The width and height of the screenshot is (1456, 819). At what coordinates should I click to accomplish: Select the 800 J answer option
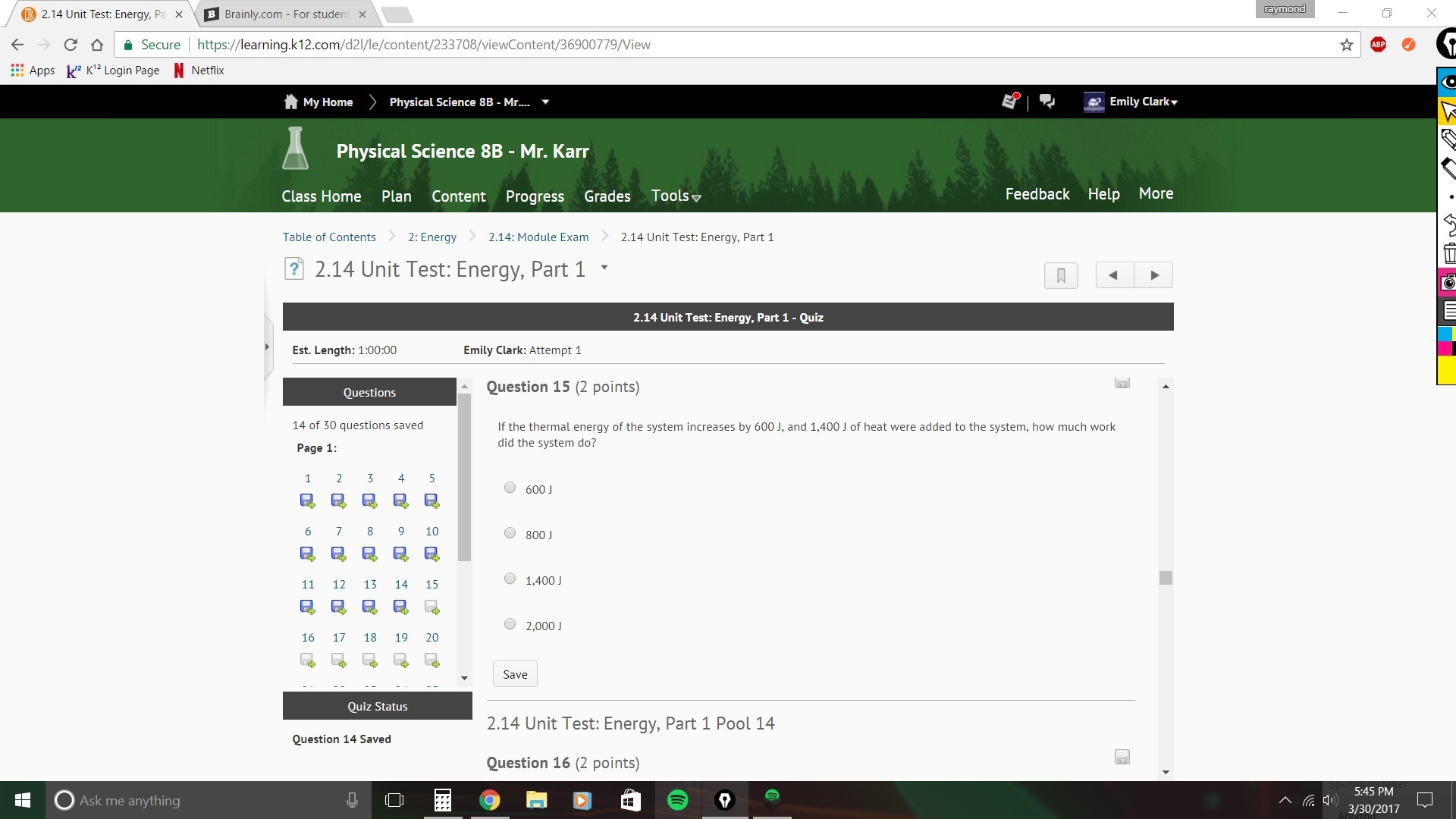coord(510,533)
